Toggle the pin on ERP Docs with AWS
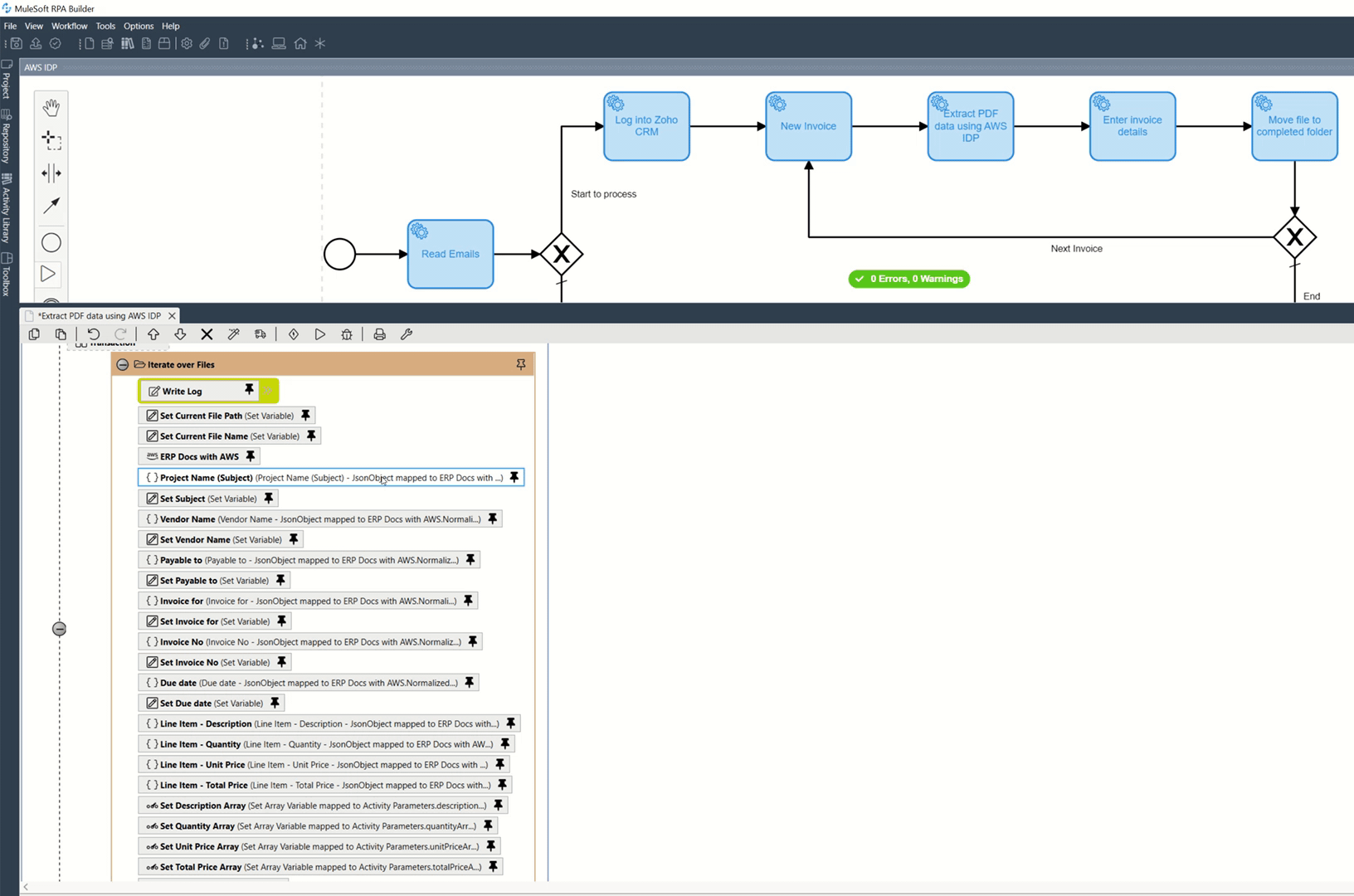 coord(251,455)
